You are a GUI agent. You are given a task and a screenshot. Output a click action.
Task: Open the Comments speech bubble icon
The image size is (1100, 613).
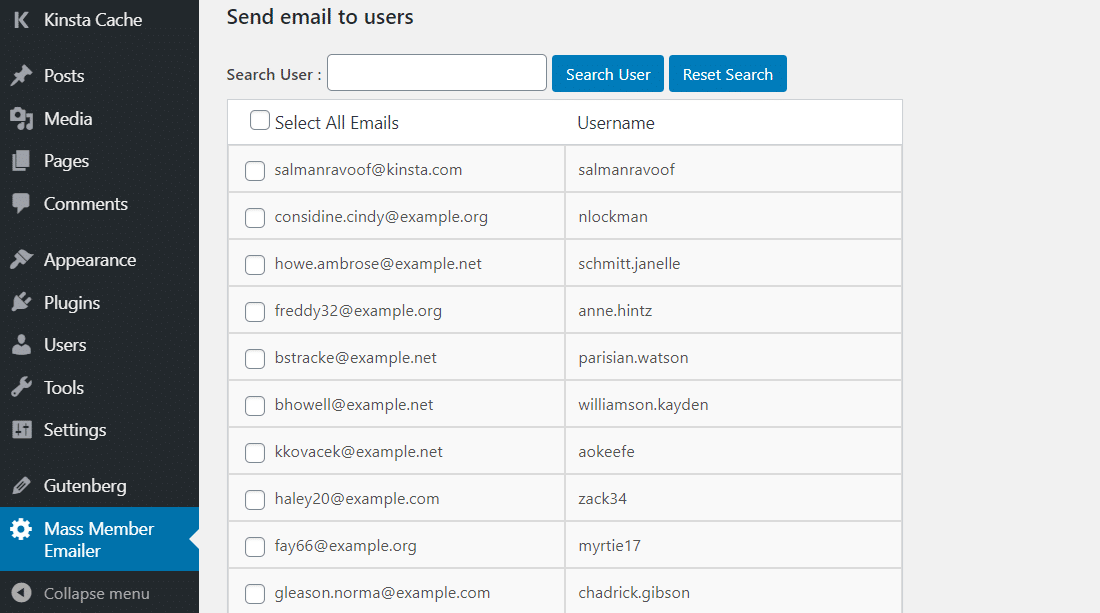[x=23, y=203]
